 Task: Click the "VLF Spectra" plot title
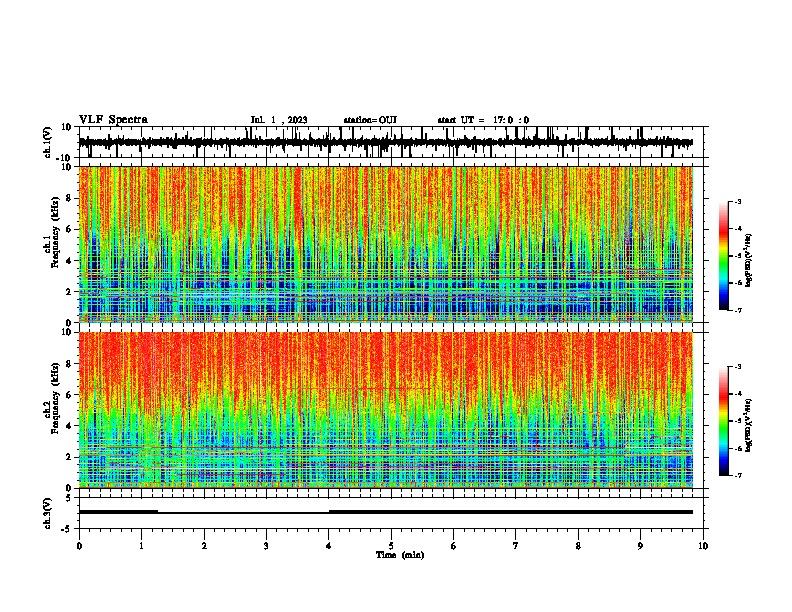tap(113, 120)
